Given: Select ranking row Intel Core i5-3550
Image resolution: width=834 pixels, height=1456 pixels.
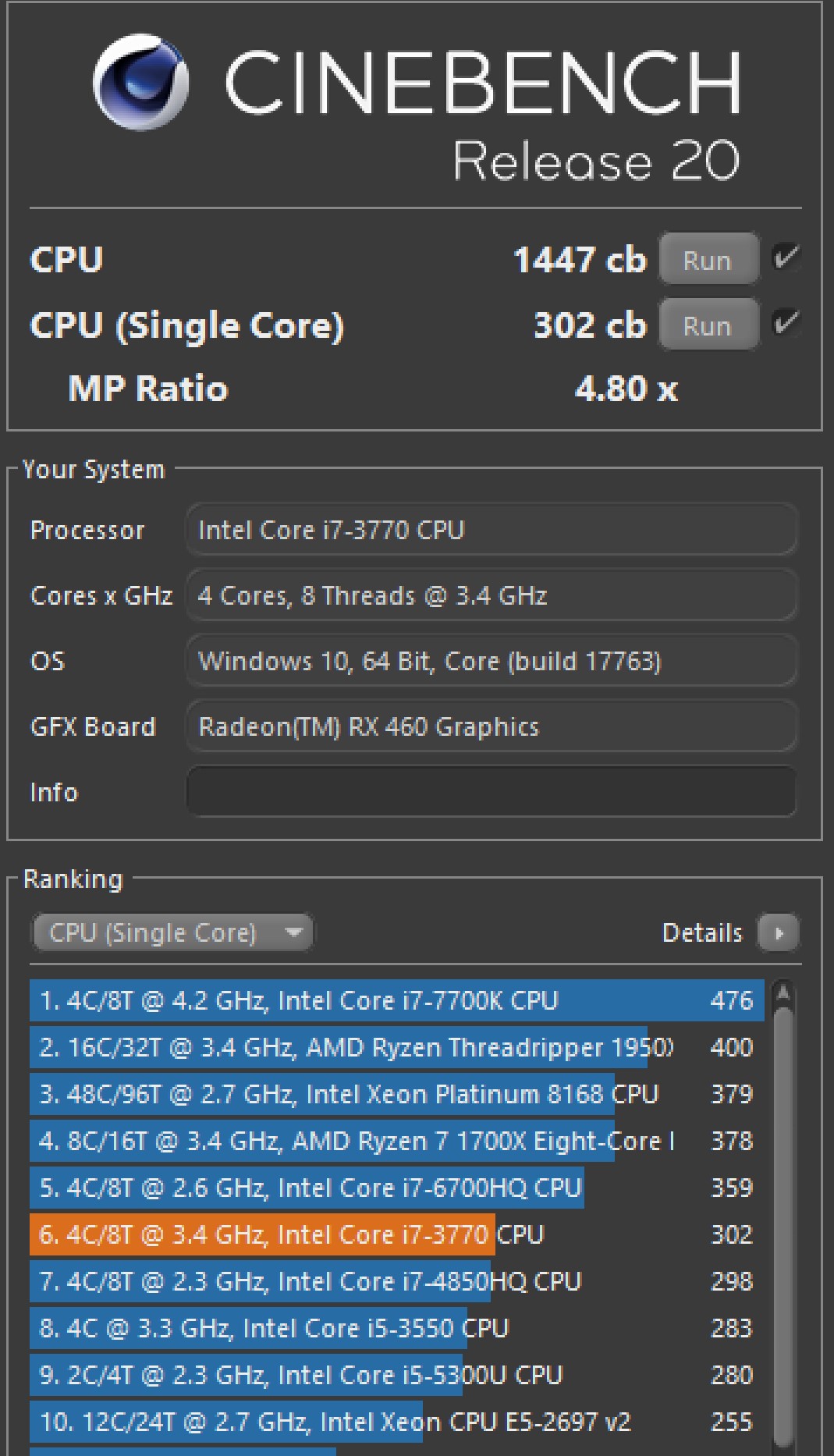Looking at the screenshot, I should 397,1328.
